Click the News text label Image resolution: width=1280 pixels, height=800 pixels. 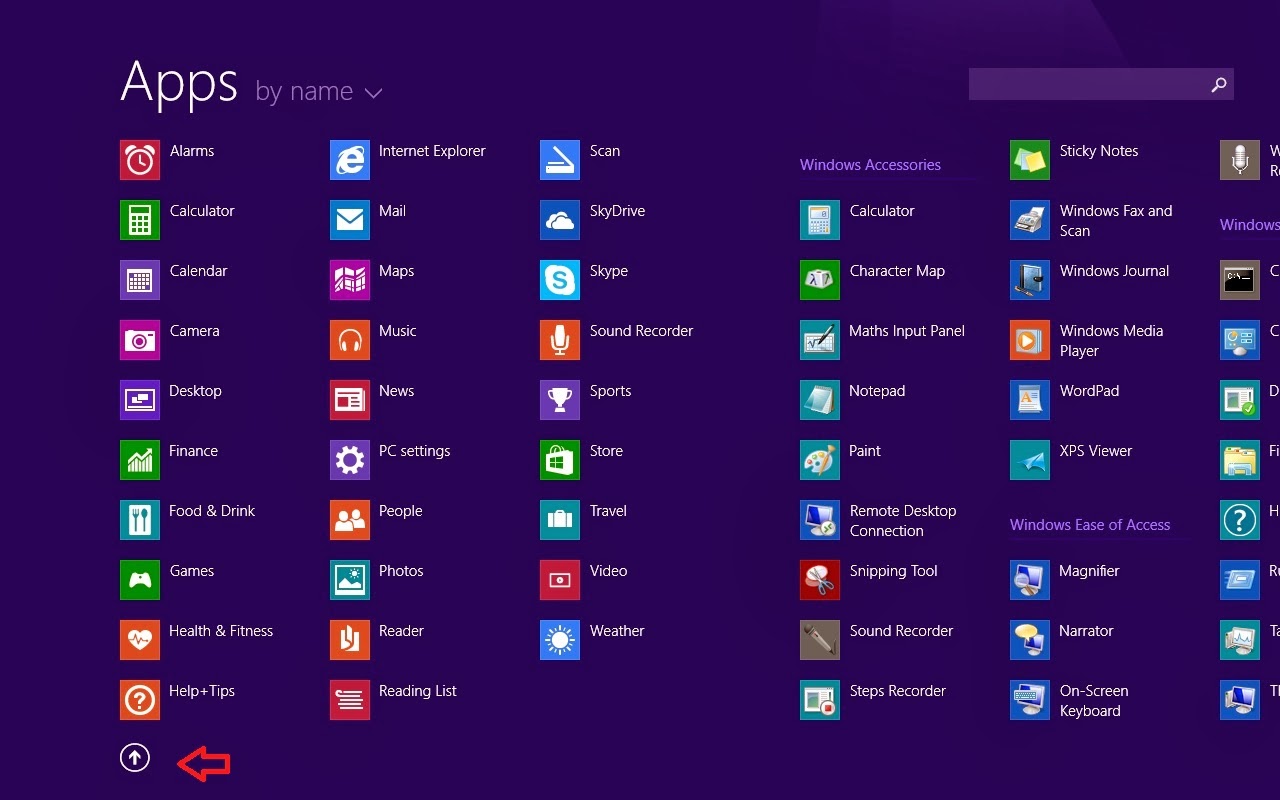[x=396, y=391]
